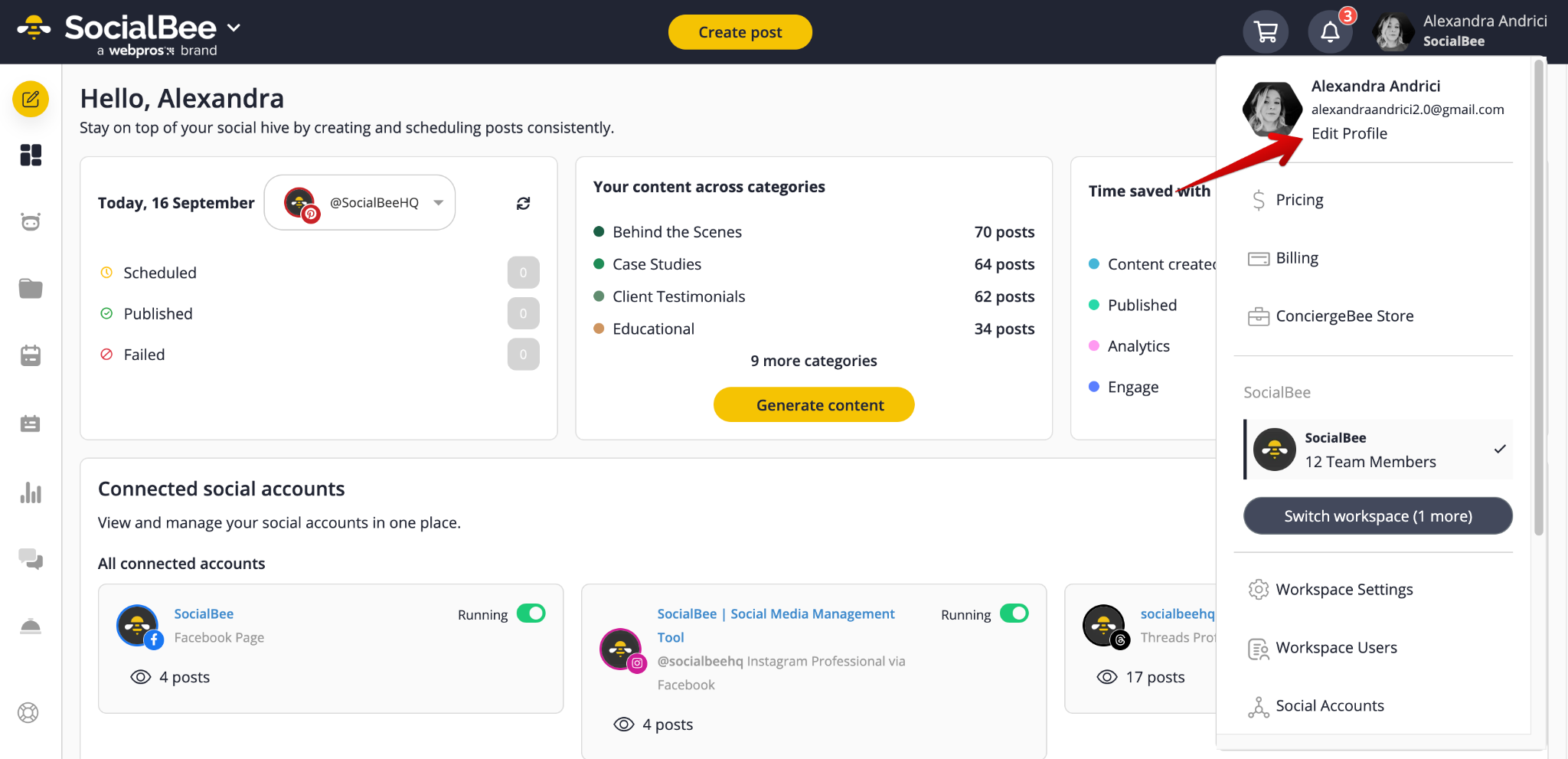This screenshot has width=1568, height=759.
Task: Click the profile menu scrollbar
Action: (1539, 299)
